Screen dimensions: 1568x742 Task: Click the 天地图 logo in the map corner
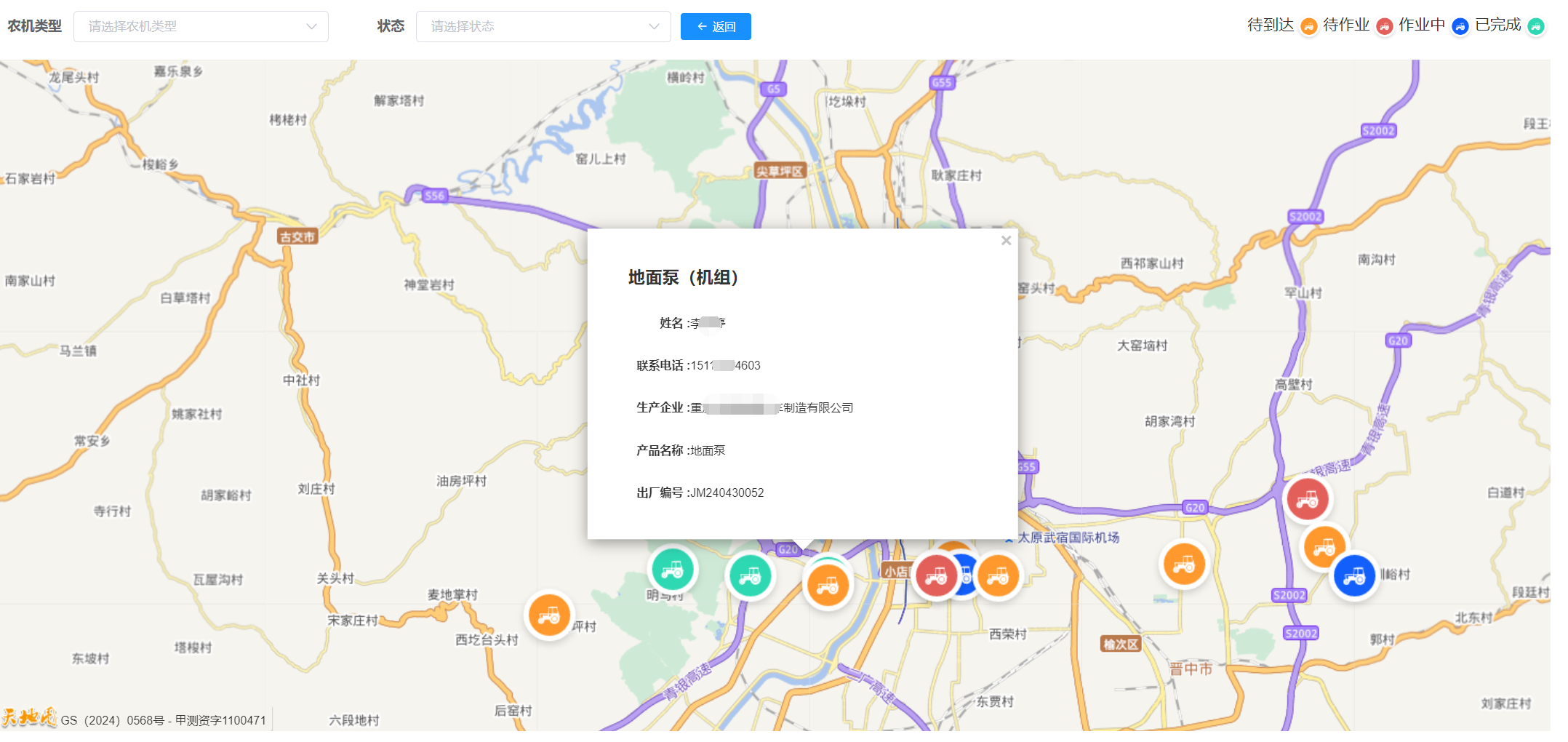pyautogui.click(x=29, y=718)
